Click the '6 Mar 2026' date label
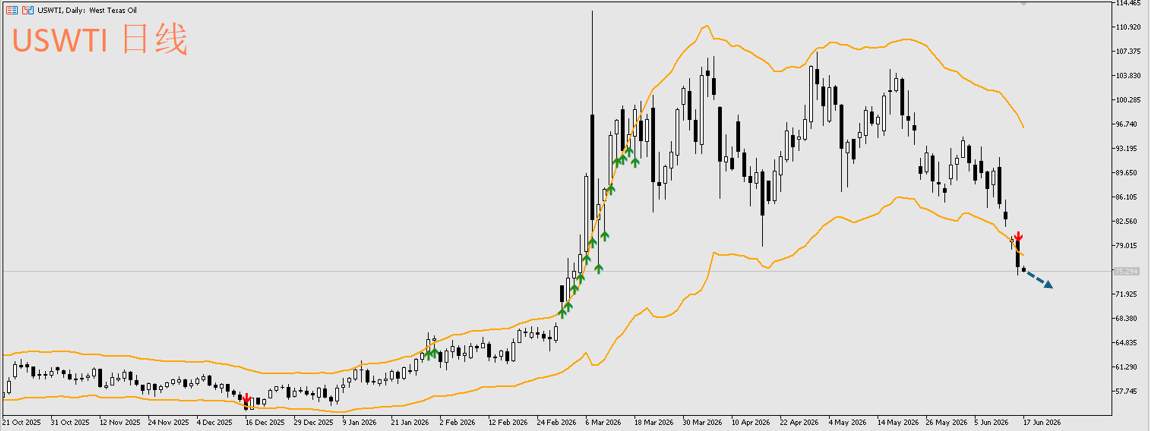 click(603, 423)
